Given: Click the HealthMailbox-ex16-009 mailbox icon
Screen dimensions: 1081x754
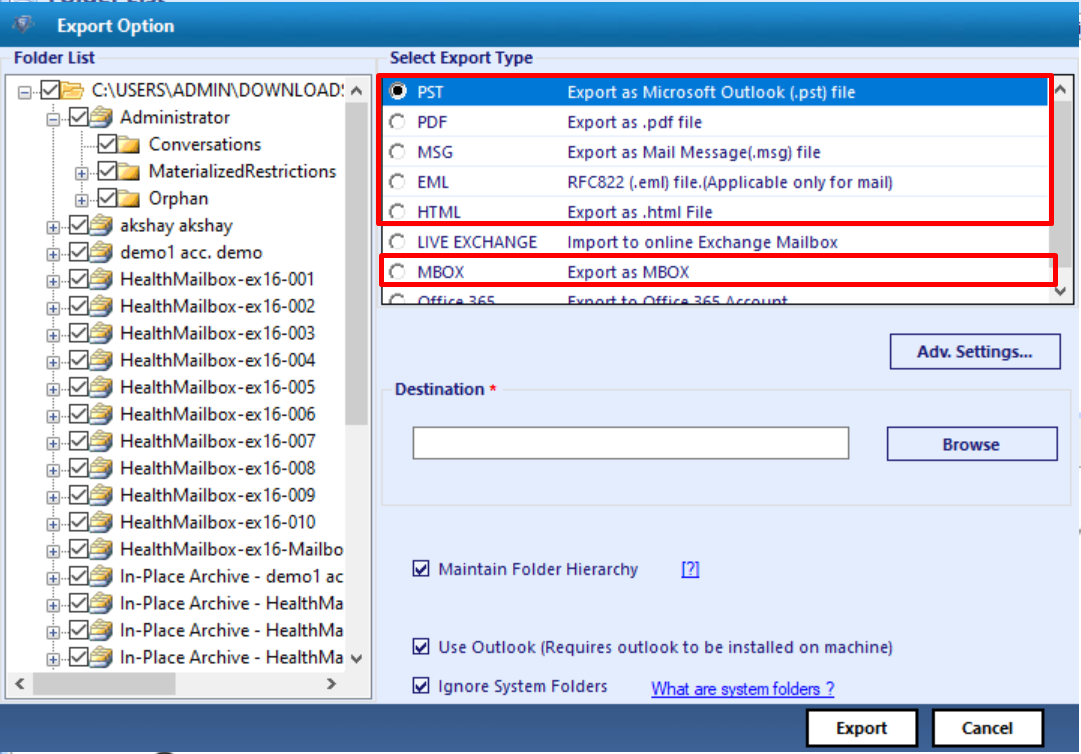Looking at the screenshot, I should click(x=101, y=495).
